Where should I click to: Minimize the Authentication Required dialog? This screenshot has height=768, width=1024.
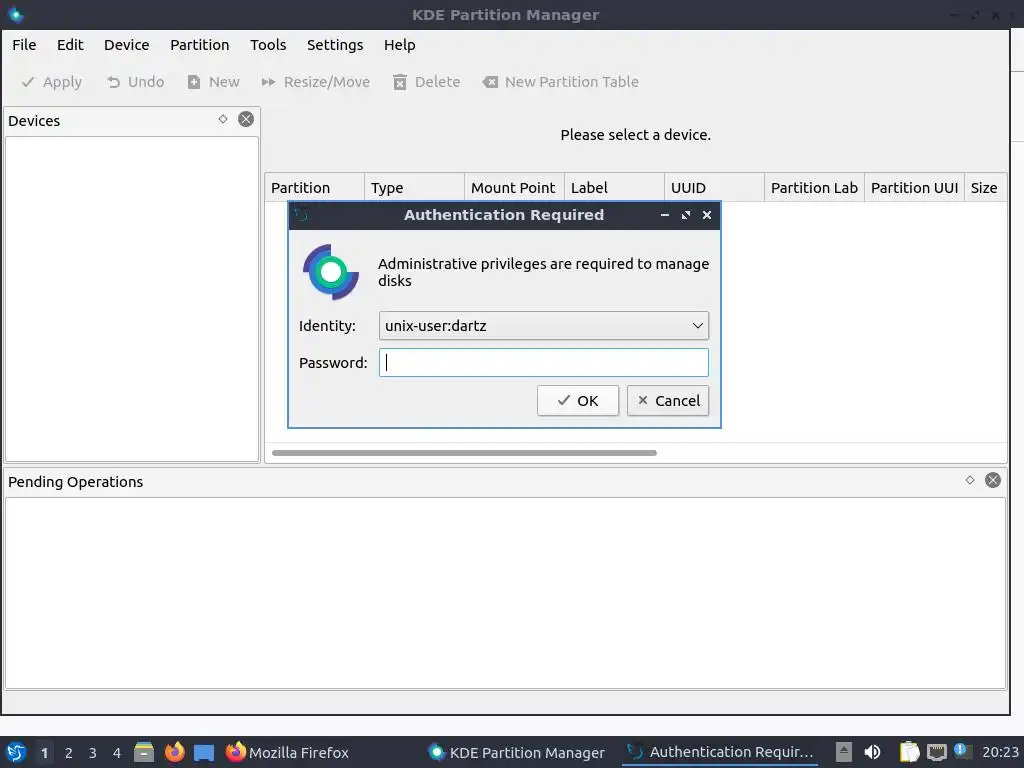[x=665, y=215]
